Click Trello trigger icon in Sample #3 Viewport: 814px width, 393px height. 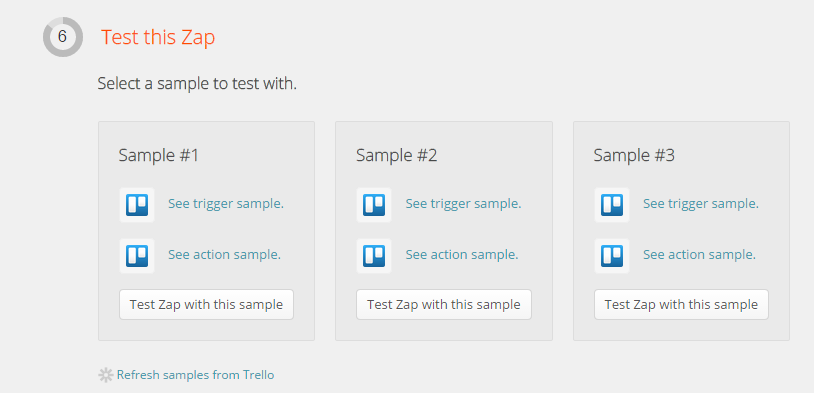[x=612, y=205]
